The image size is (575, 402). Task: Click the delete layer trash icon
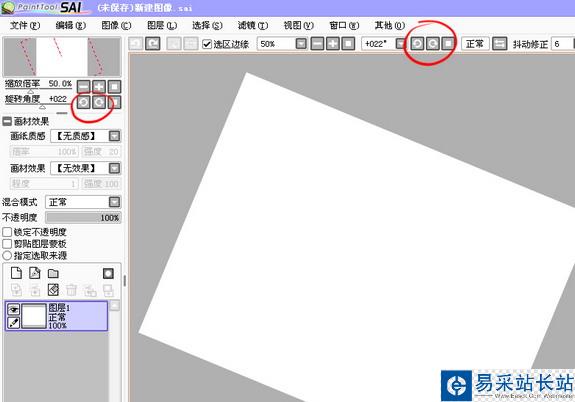pos(72,290)
